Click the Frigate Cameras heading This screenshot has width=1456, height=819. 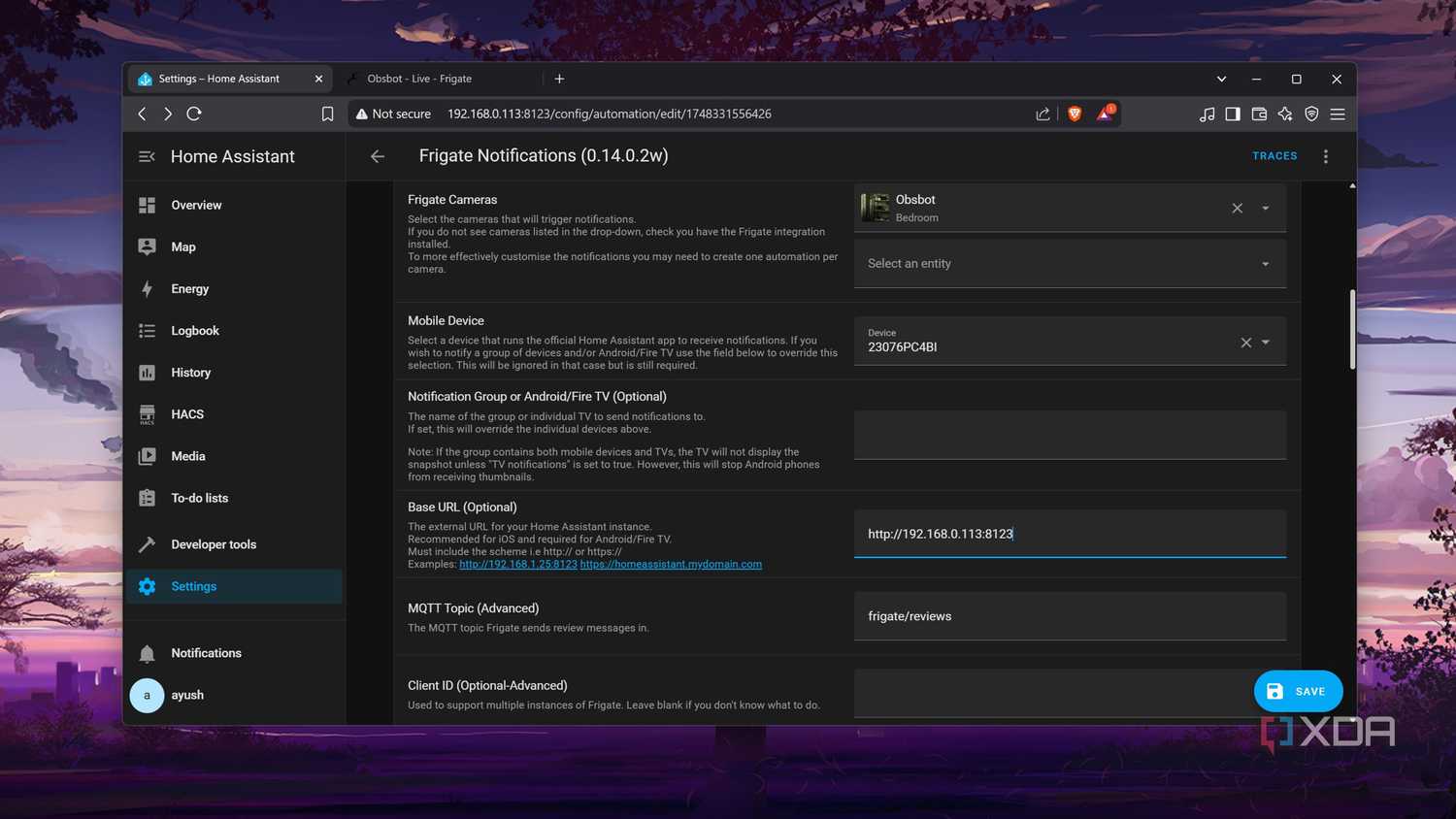(452, 200)
